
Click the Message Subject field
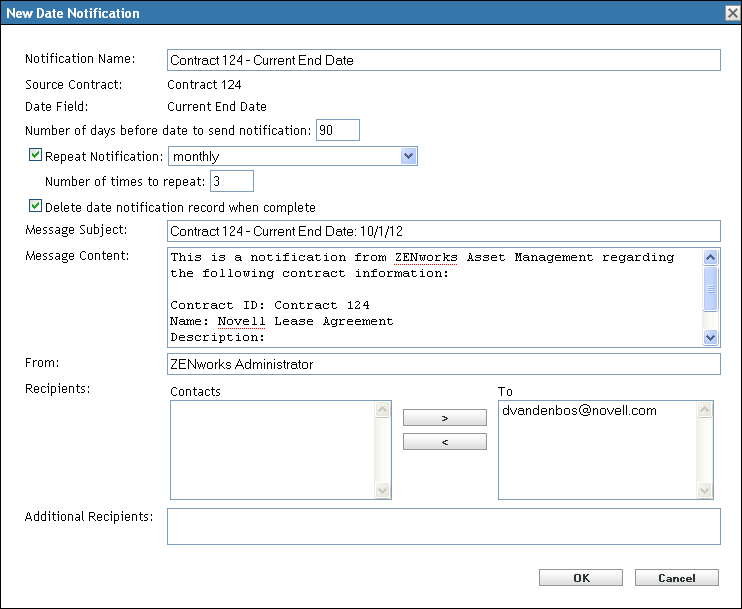click(x=444, y=232)
